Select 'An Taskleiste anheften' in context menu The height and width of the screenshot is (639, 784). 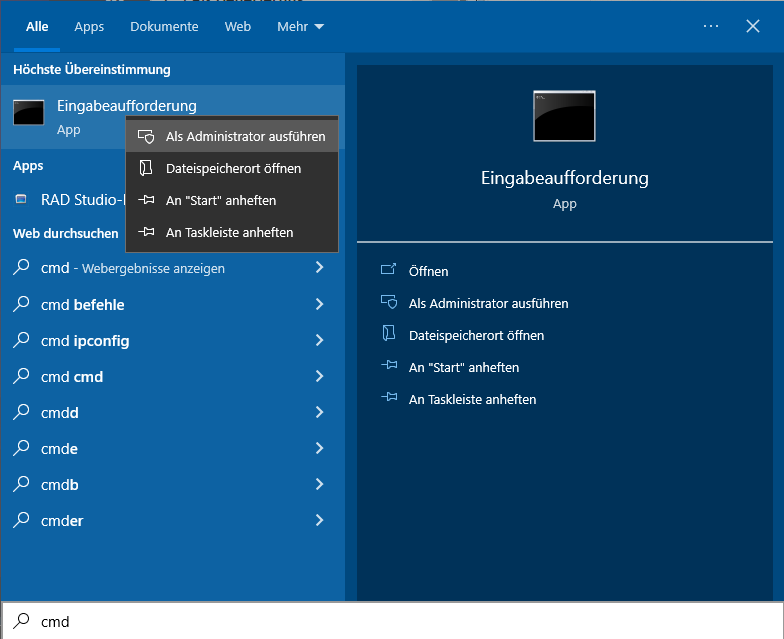pos(232,232)
